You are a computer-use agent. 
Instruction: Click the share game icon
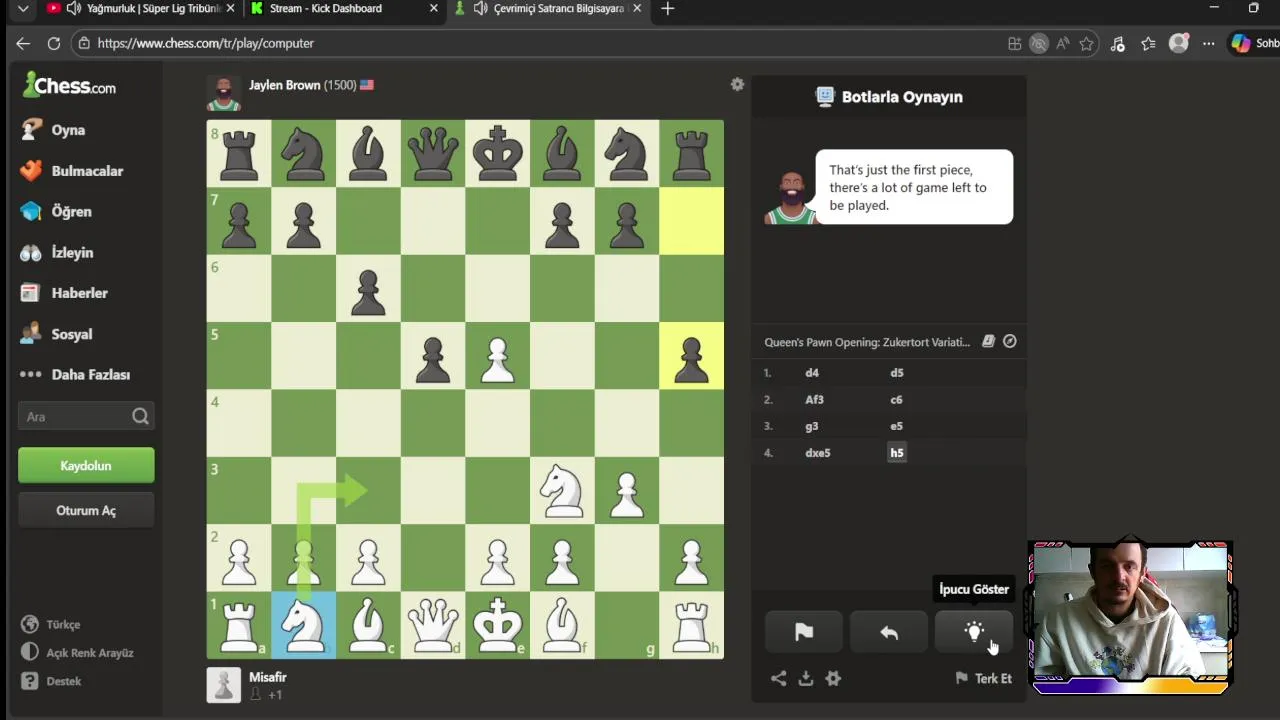778,678
